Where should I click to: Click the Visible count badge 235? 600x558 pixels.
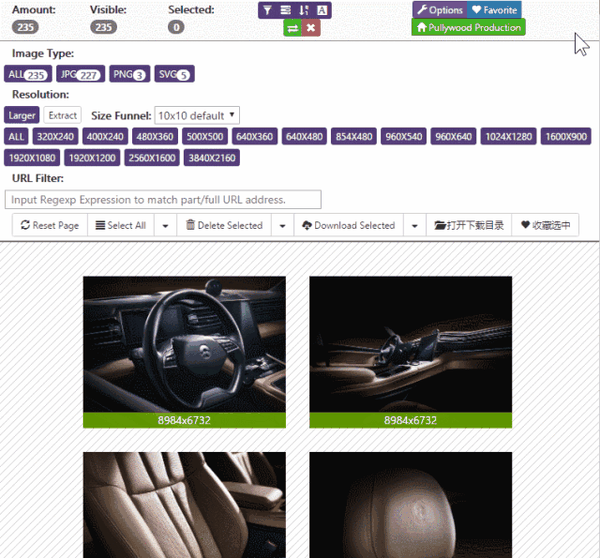pos(103,27)
